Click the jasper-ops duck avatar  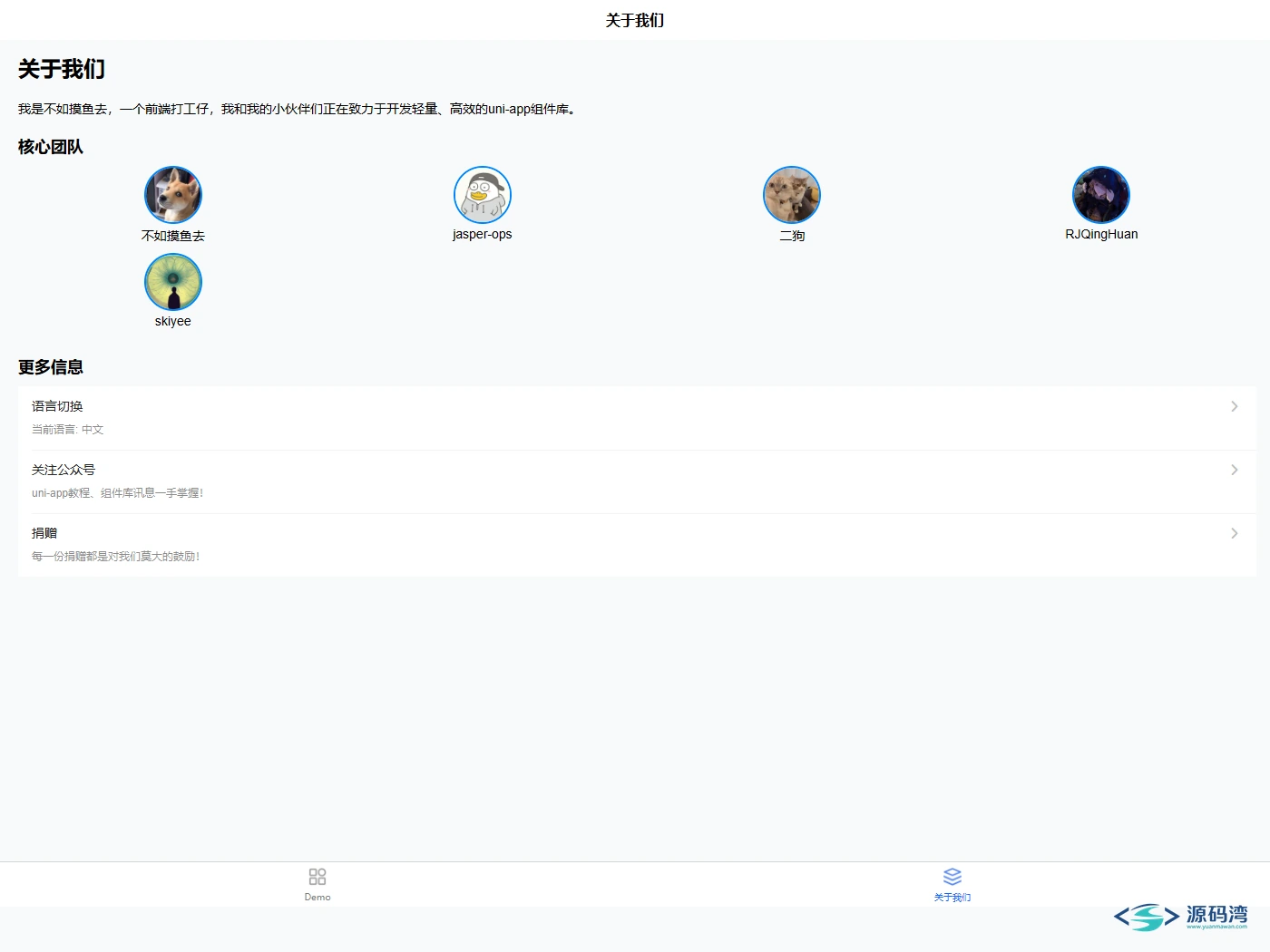[x=483, y=195]
